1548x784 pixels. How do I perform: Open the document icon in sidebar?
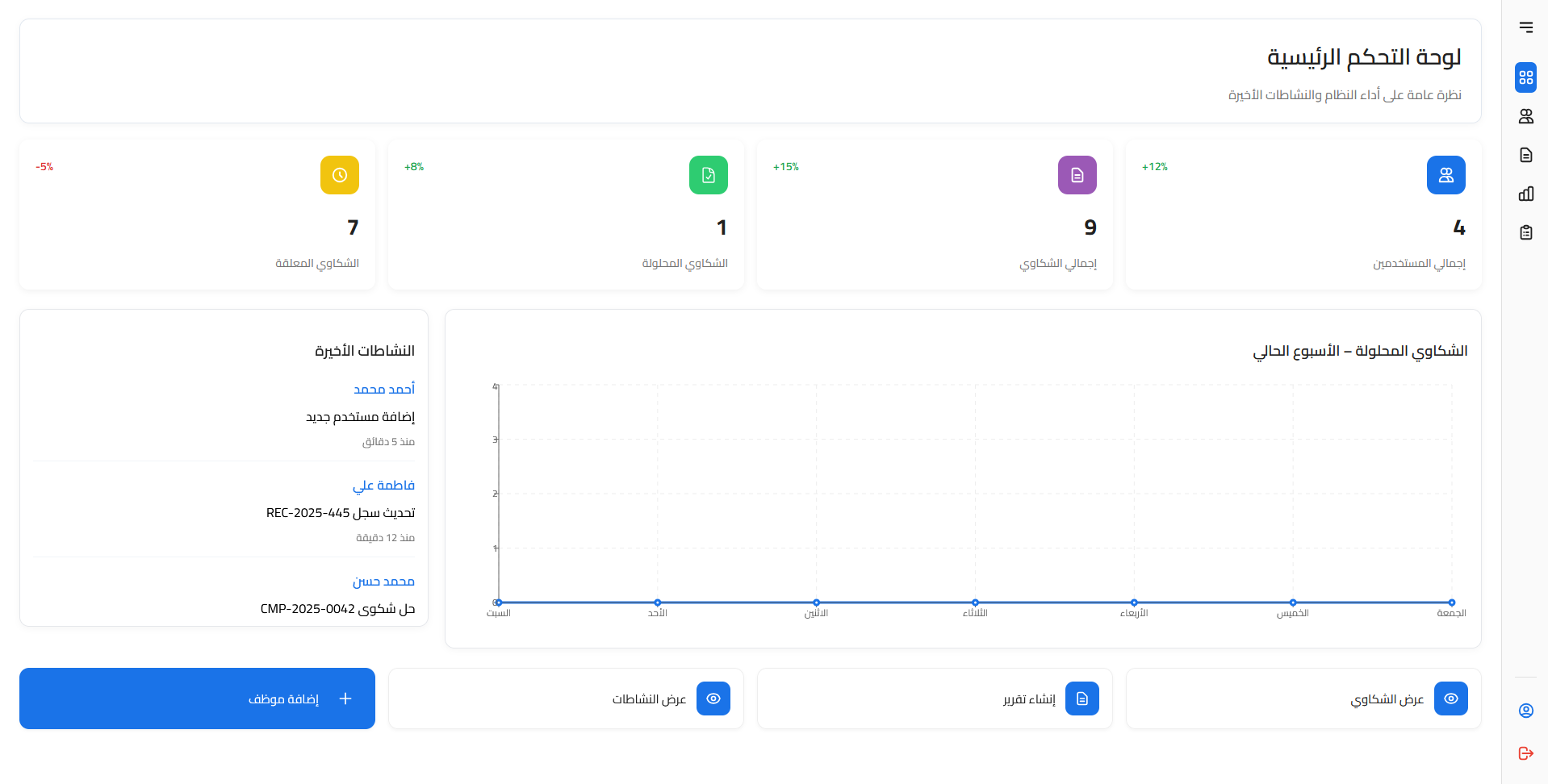1525,155
